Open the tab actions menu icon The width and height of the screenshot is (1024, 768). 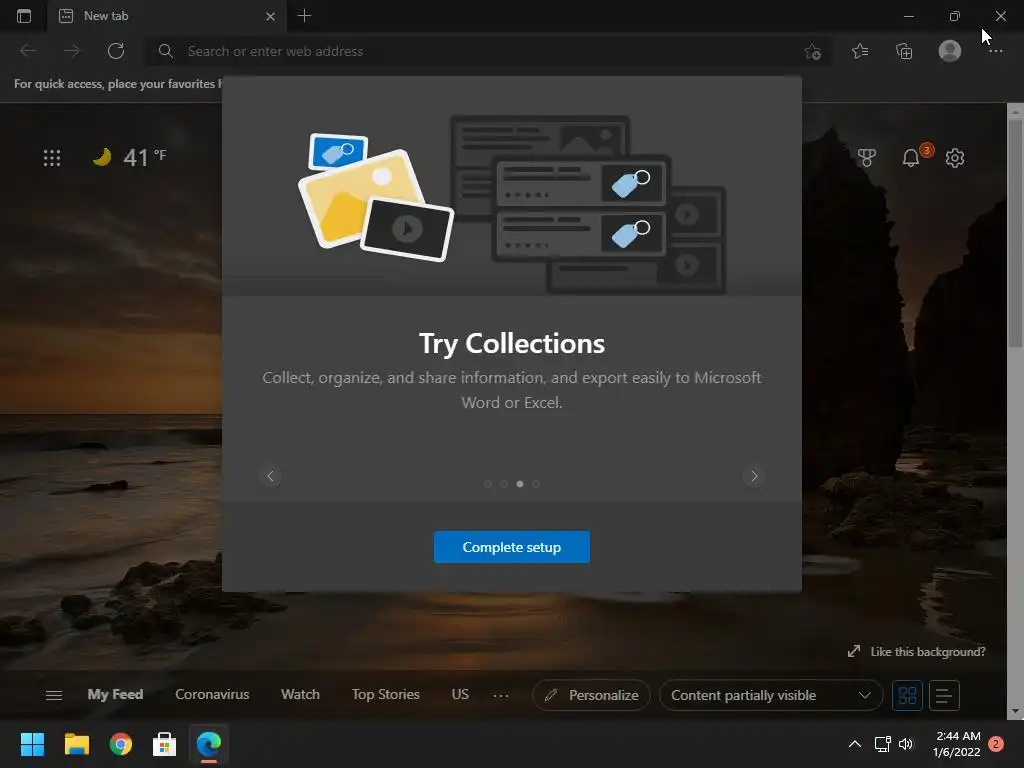coord(24,16)
